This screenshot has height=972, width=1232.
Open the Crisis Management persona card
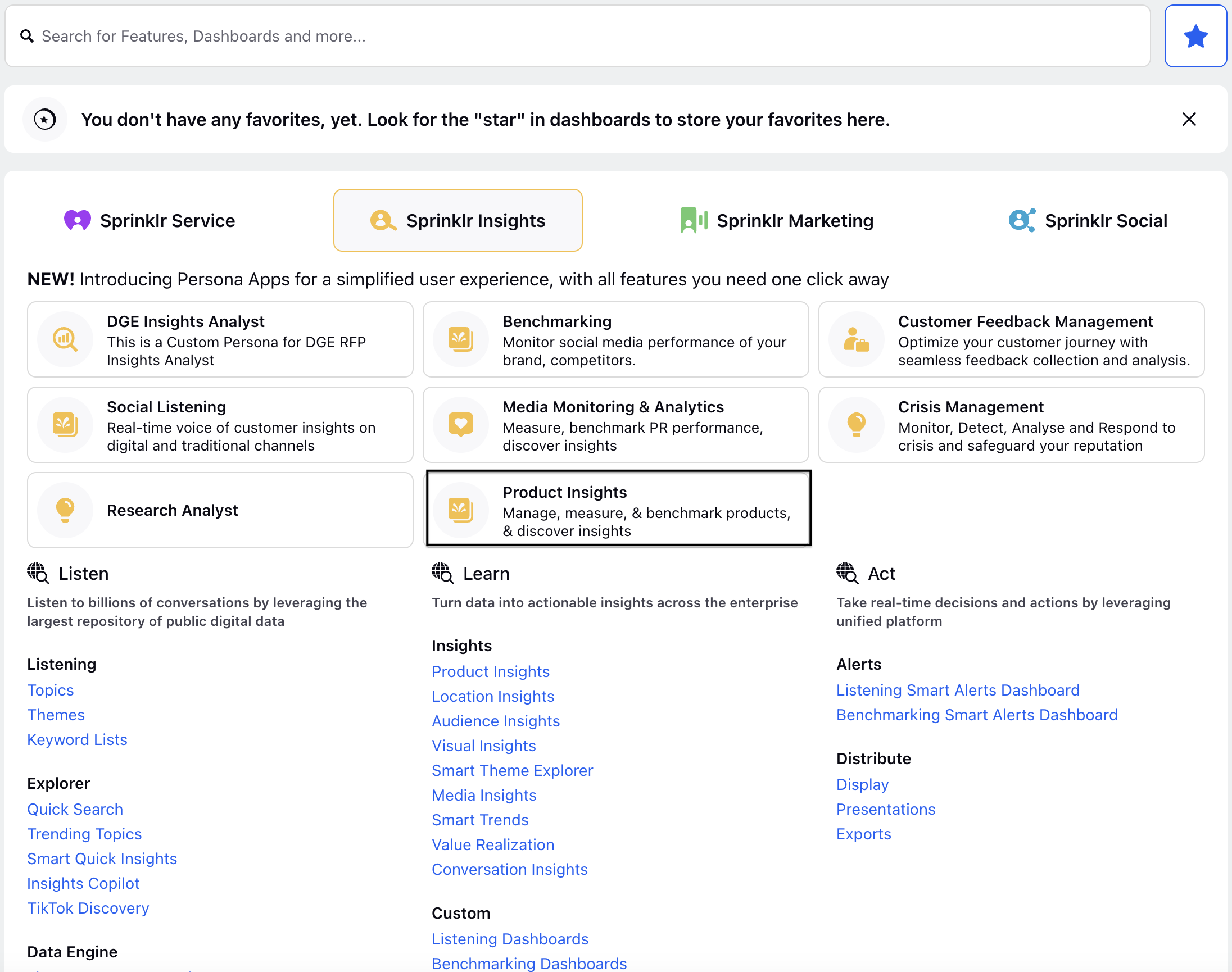(1012, 425)
